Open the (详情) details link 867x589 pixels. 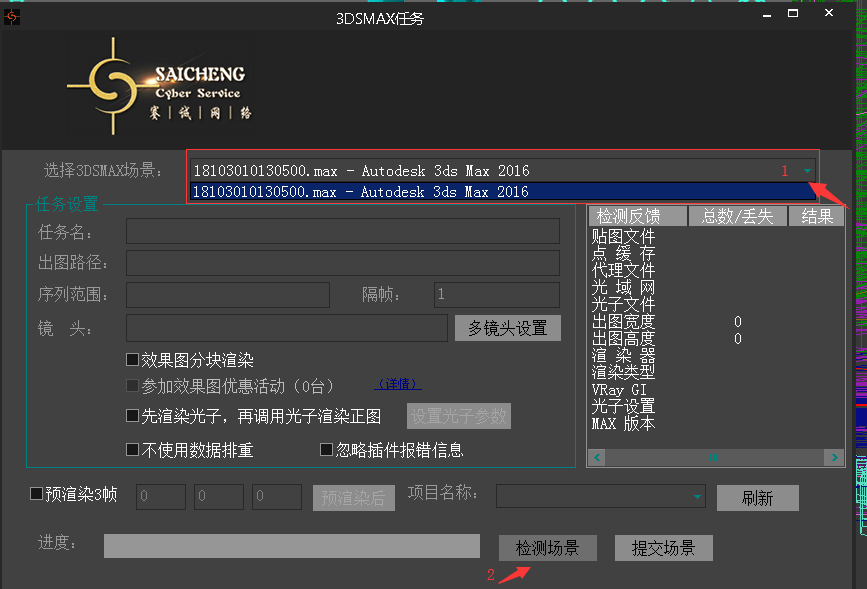pyautogui.click(x=397, y=385)
